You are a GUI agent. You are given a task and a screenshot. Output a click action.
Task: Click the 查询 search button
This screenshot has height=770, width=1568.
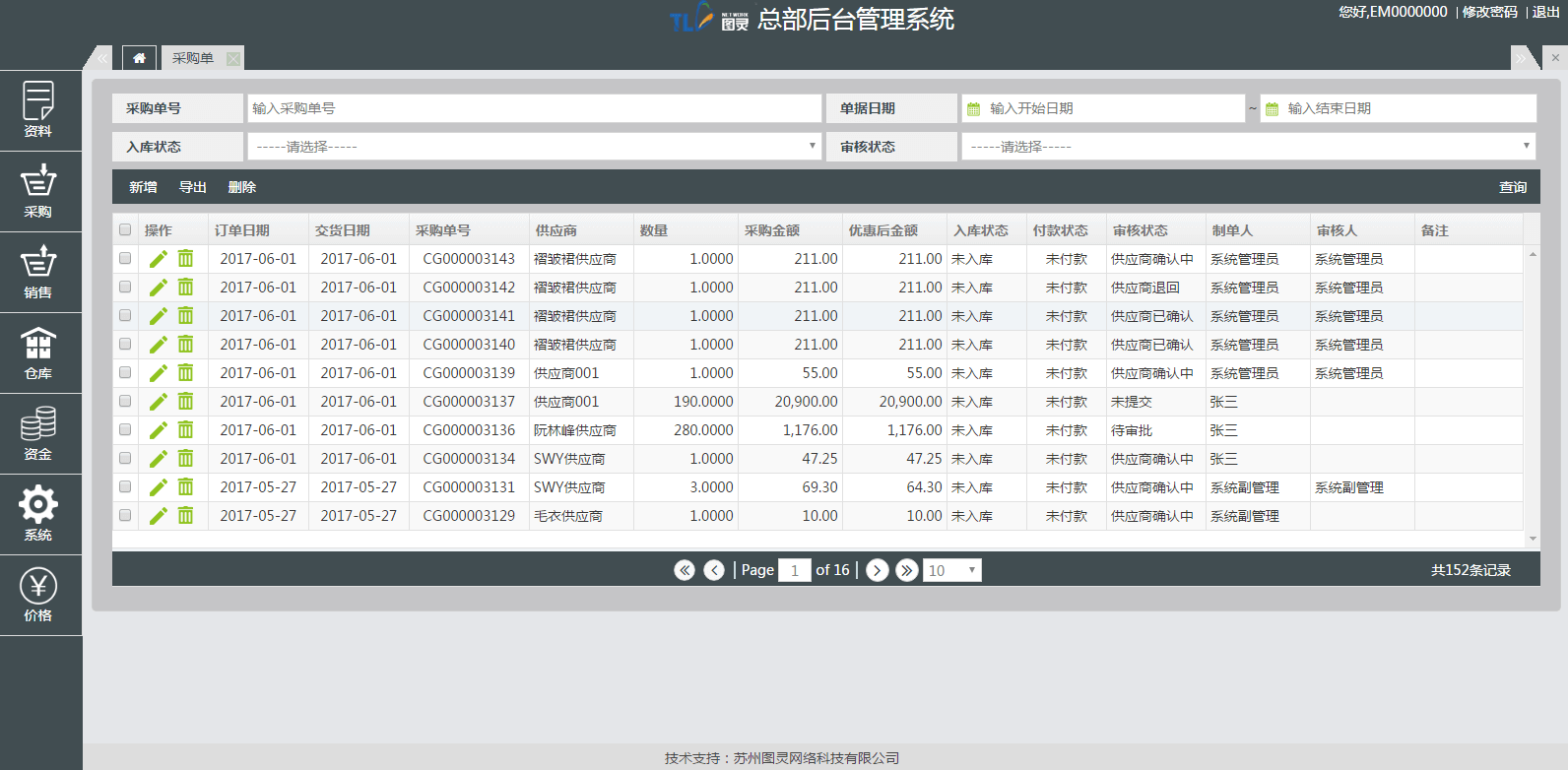1512,187
